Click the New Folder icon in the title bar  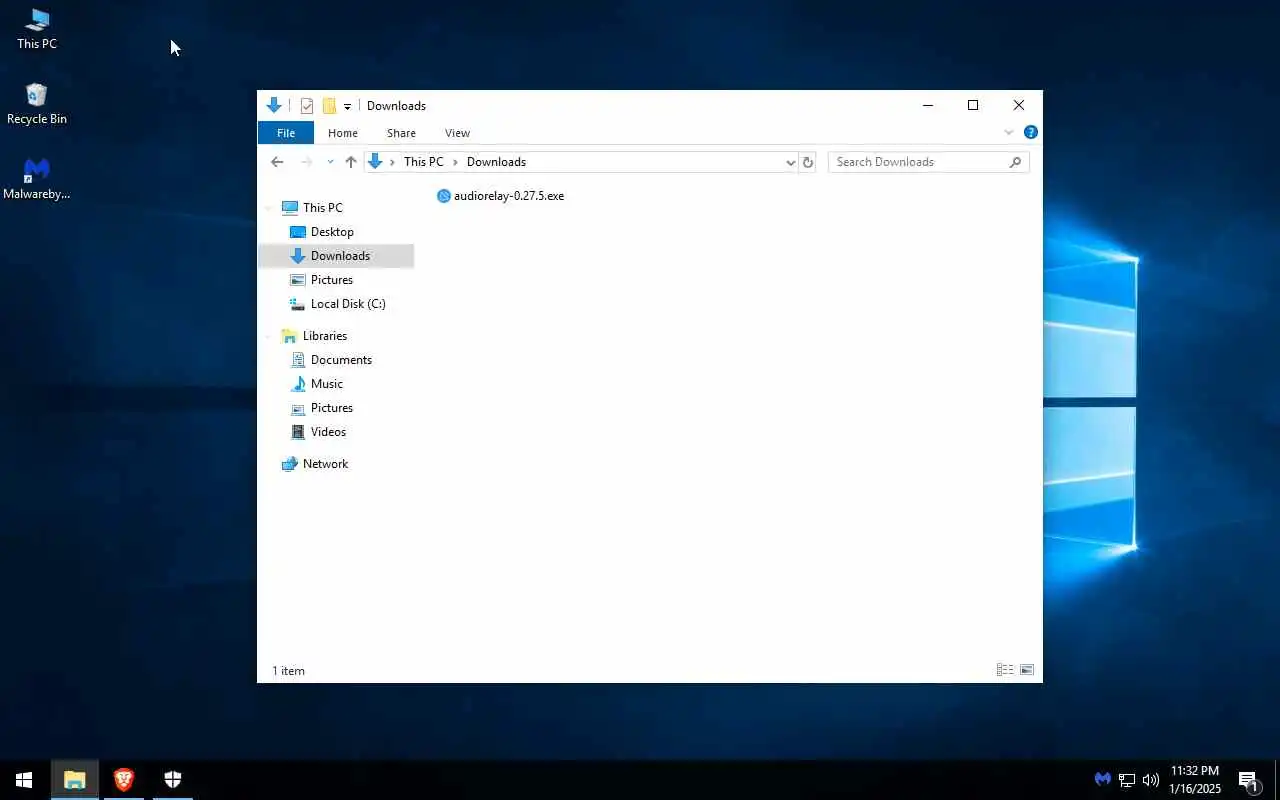pos(329,106)
